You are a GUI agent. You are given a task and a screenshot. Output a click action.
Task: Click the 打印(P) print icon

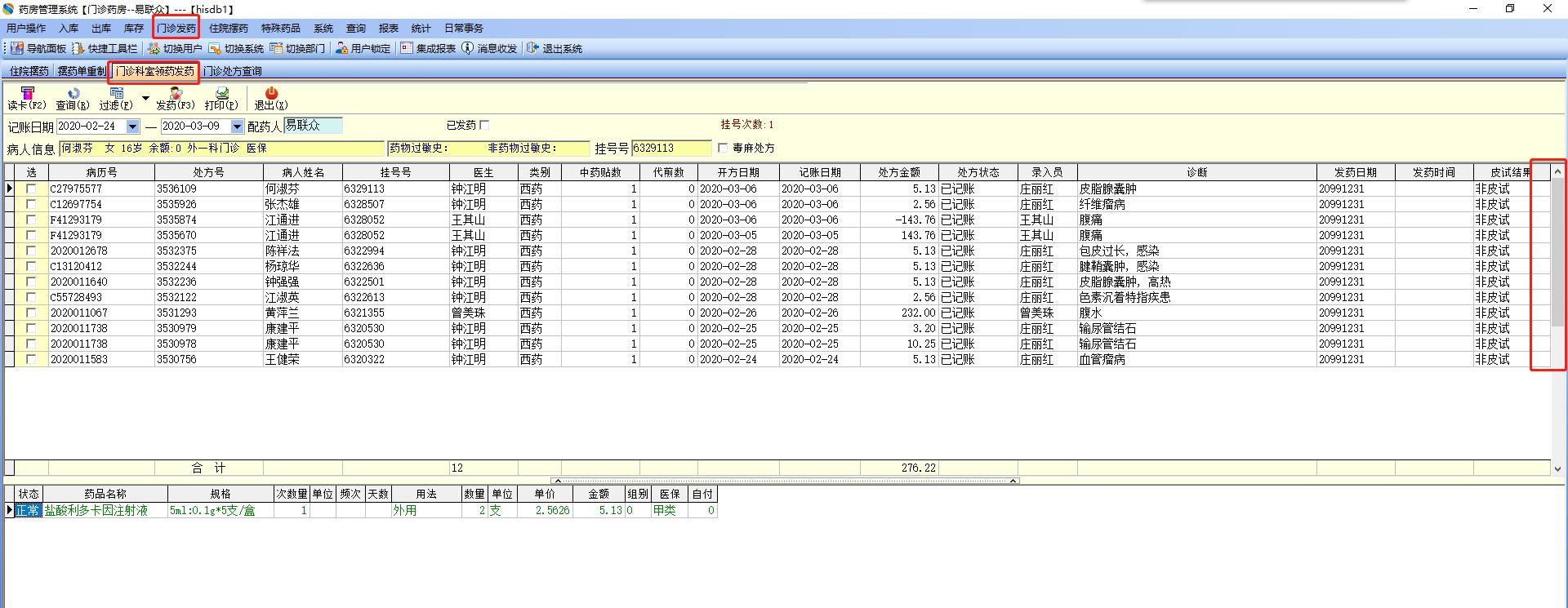221,93
